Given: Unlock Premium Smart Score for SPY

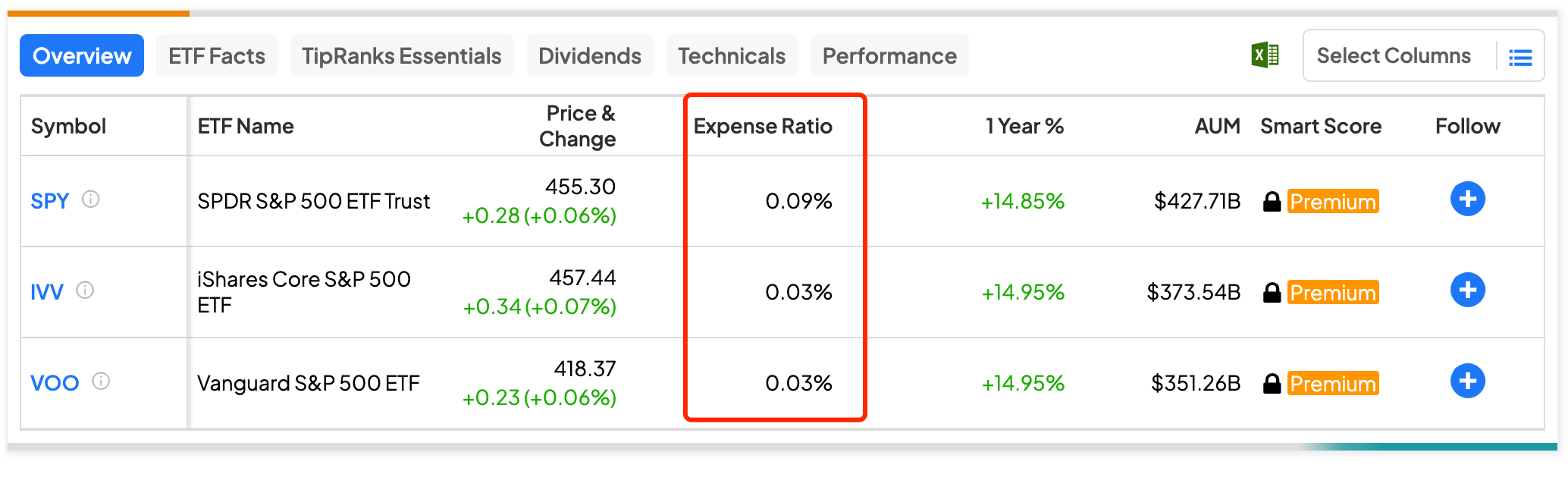Looking at the screenshot, I should click(x=1333, y=201).
